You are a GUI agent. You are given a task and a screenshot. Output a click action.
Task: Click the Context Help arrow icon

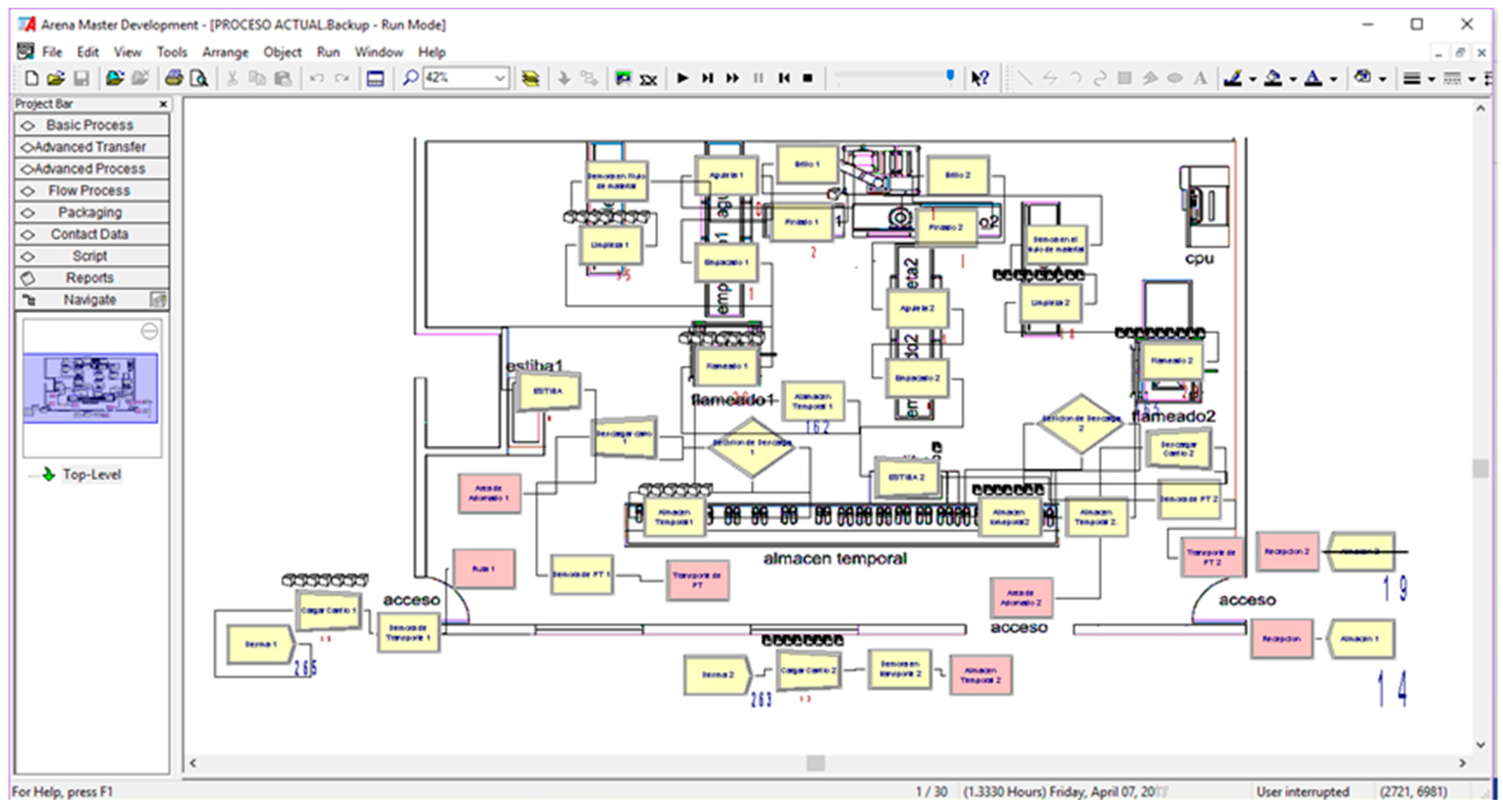[x=980, y=78]
